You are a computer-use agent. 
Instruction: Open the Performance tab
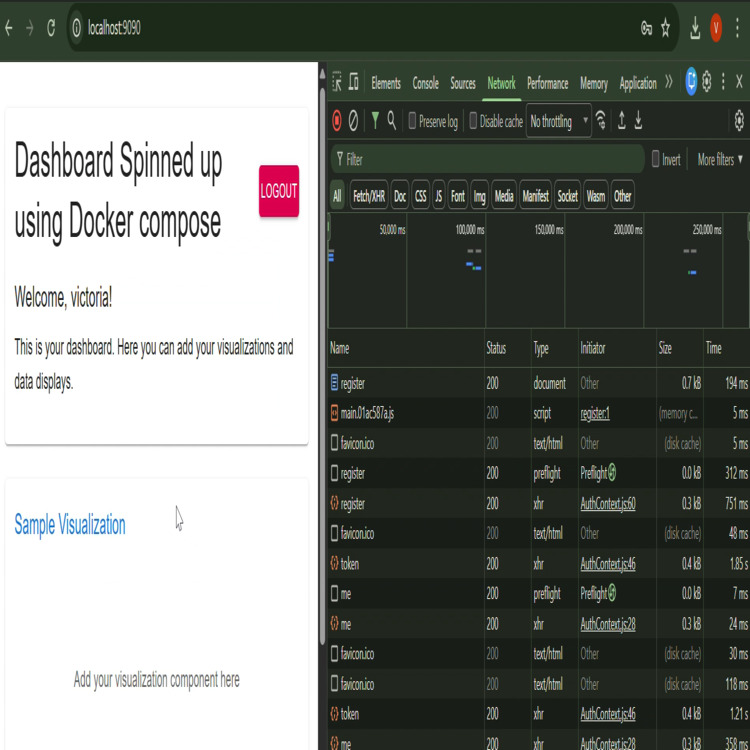(547, 83)
